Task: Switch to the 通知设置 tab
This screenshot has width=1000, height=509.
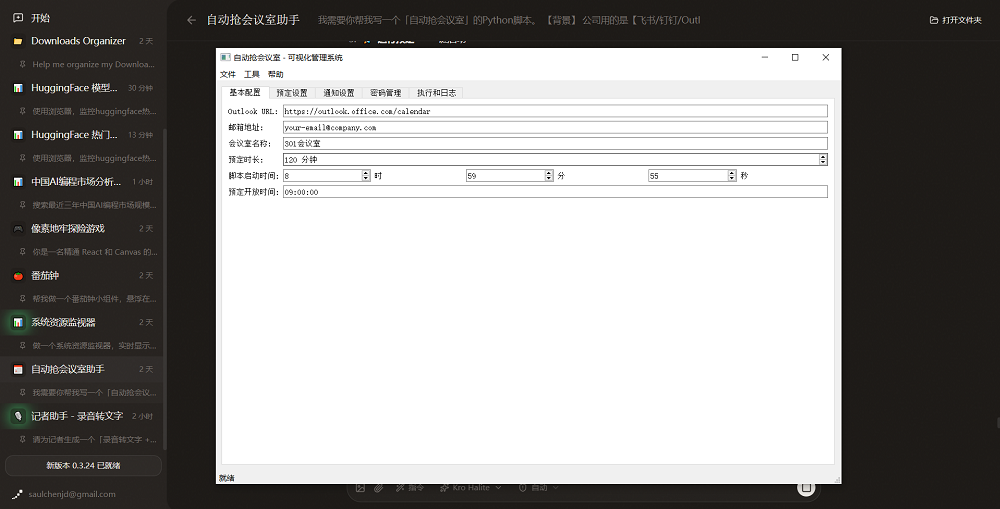Action: (339, 93)
